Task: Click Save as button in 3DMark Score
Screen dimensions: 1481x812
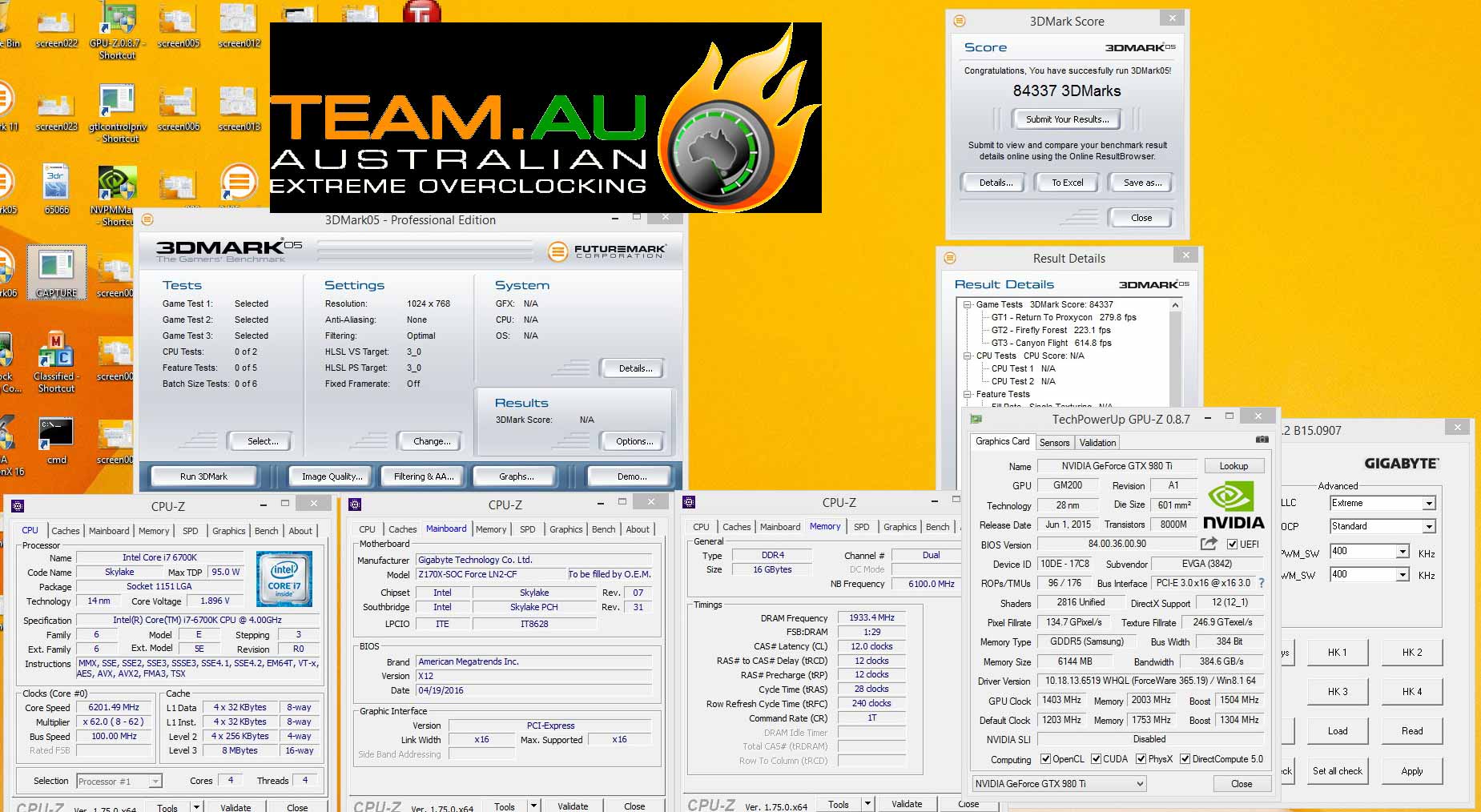Action: [1142, 183]
